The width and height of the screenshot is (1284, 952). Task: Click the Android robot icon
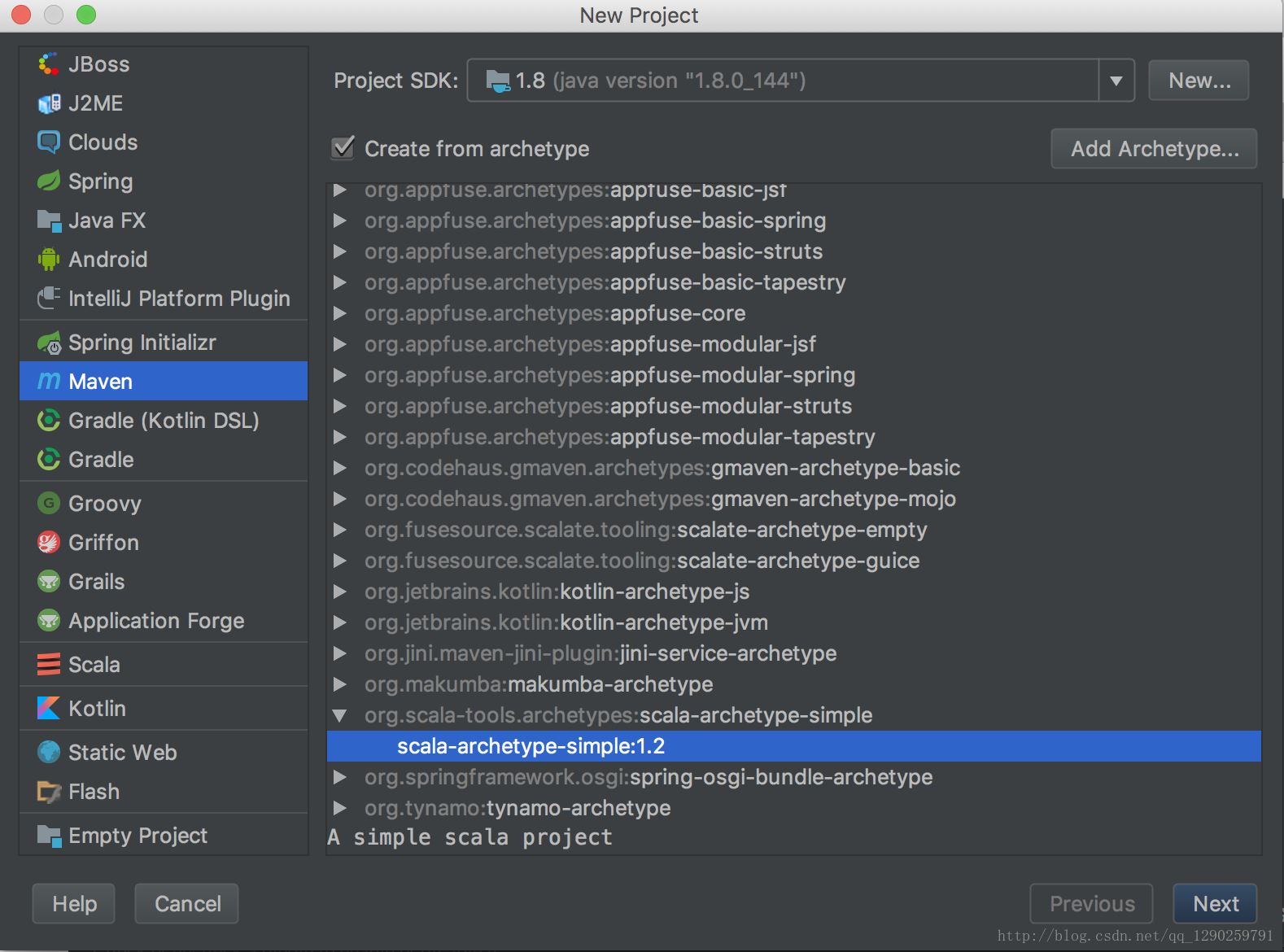coord(49,260)
